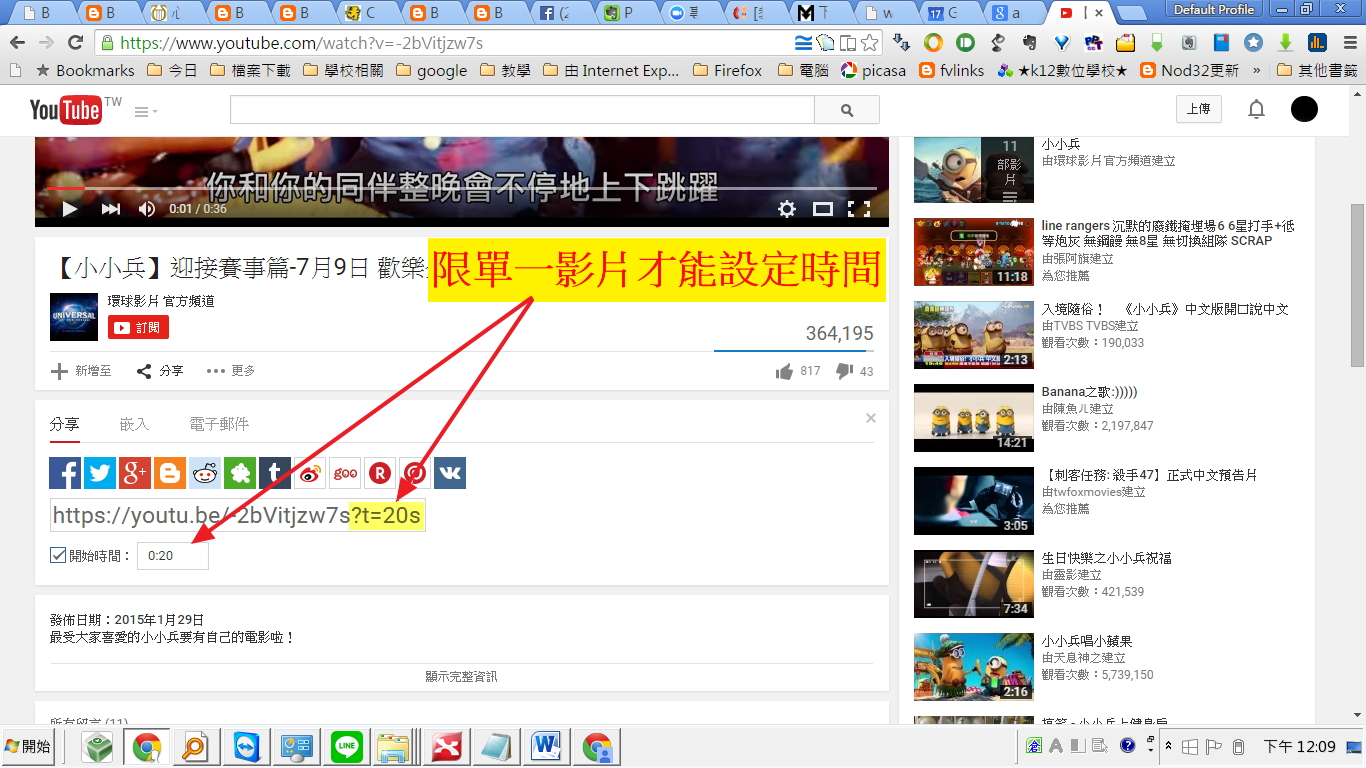Switch to theater mode
1366x768 pixels.
click(x=823, y=208)
